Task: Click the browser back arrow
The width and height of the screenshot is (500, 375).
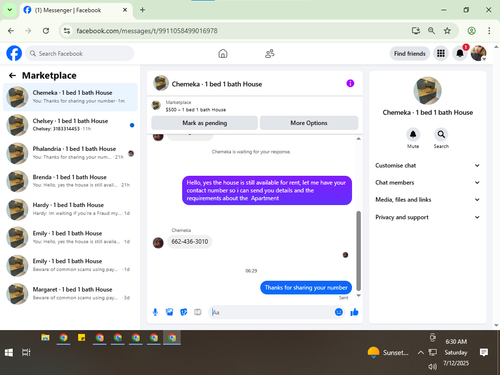Action: tap(11, 31)
